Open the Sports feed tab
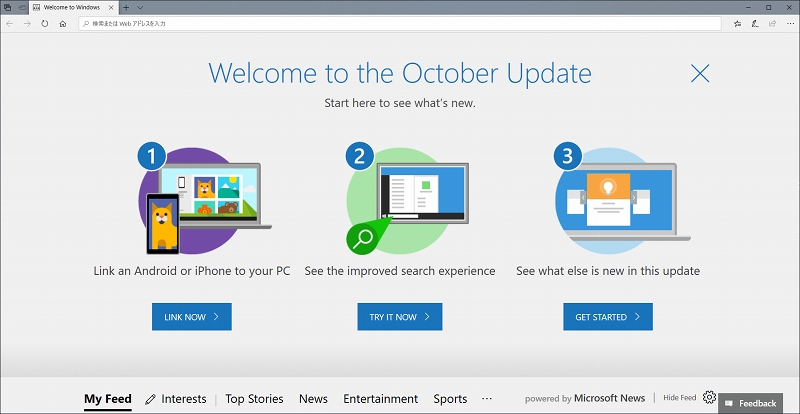Viewport: 800px width, 414px height. (450, 399)
